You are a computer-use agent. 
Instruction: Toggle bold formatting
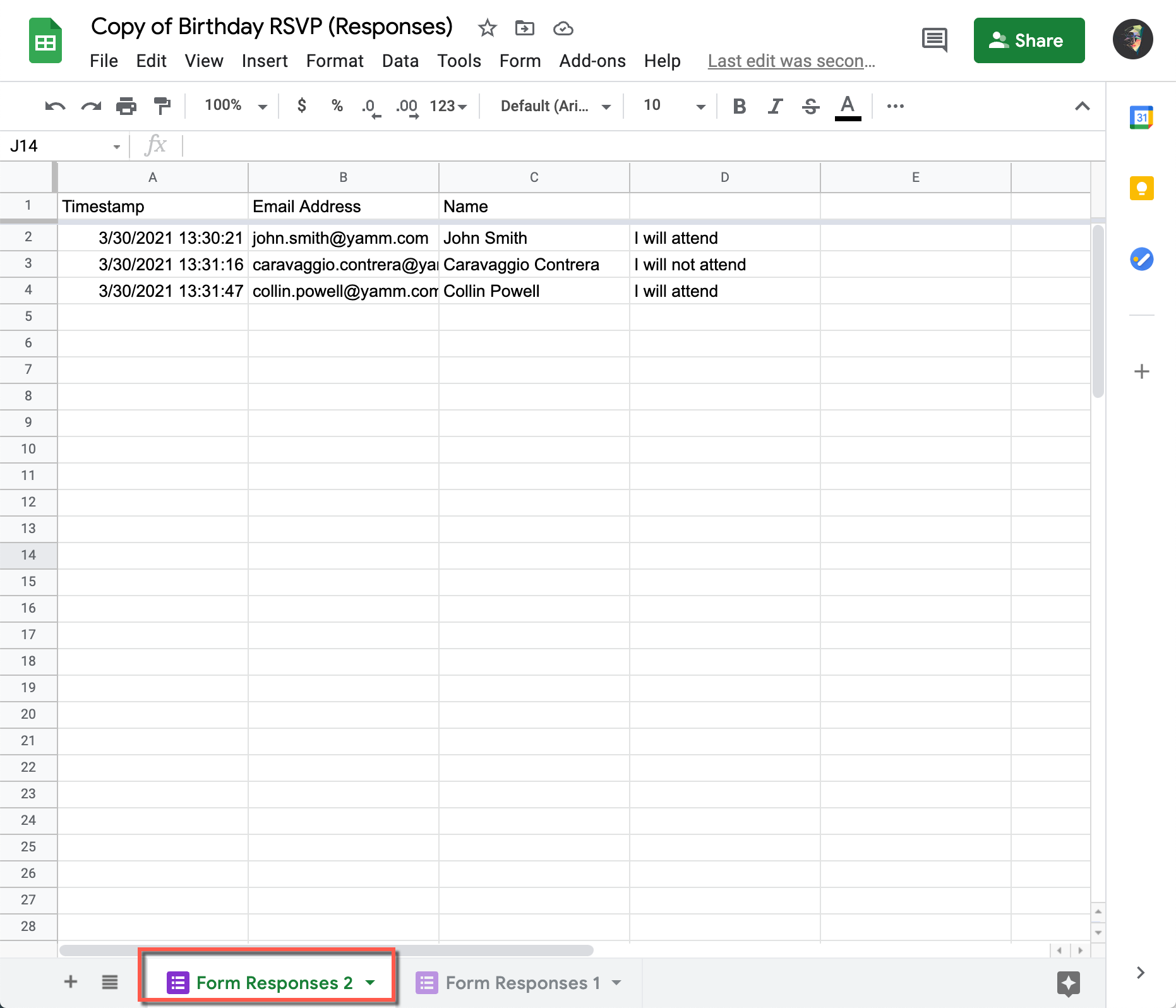click(738, 106)
